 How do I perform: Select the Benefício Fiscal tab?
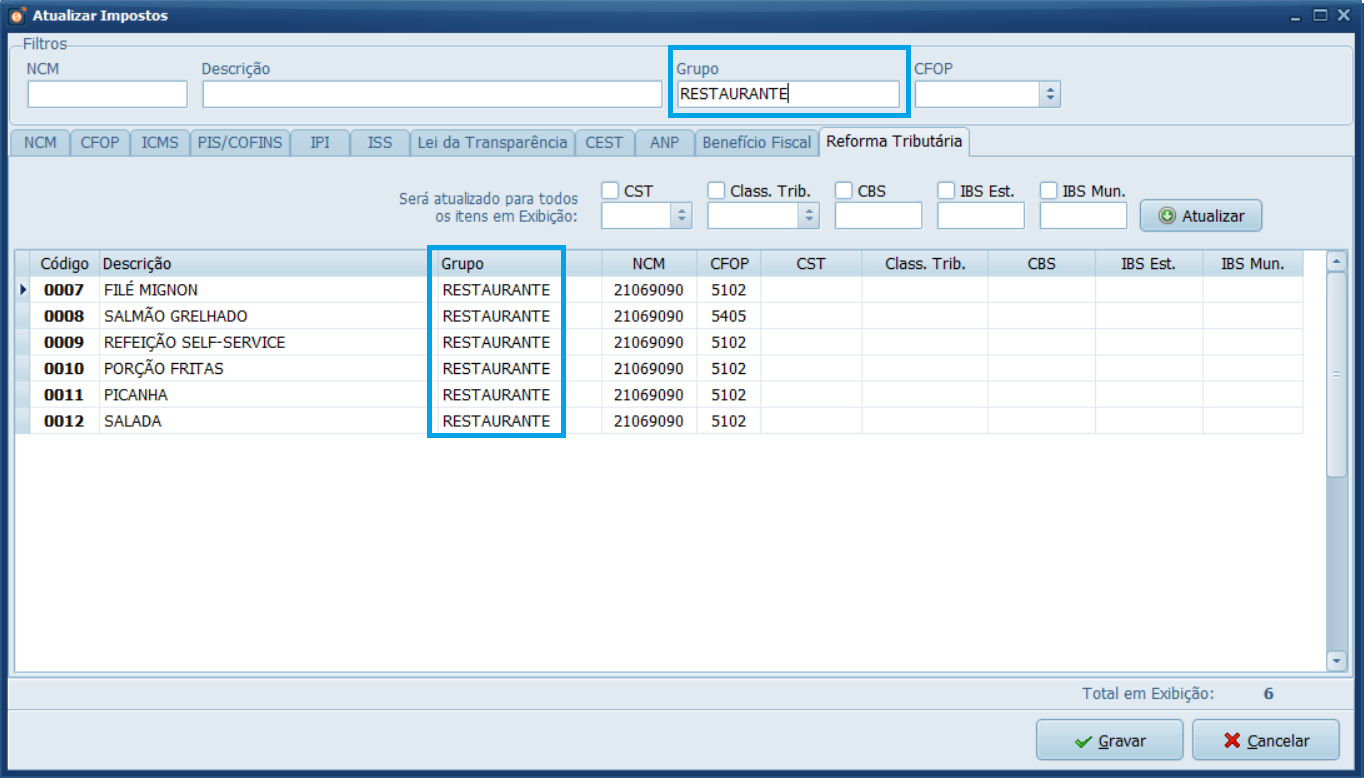coord(756,143)
